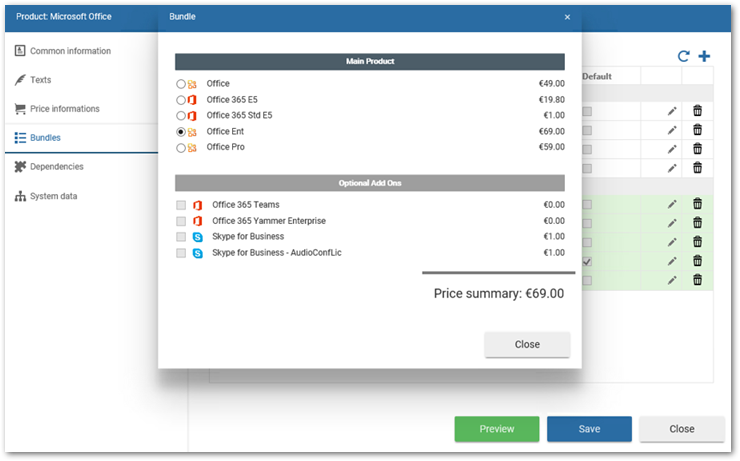Click the pencil icon in the row with checked Default

672,261
